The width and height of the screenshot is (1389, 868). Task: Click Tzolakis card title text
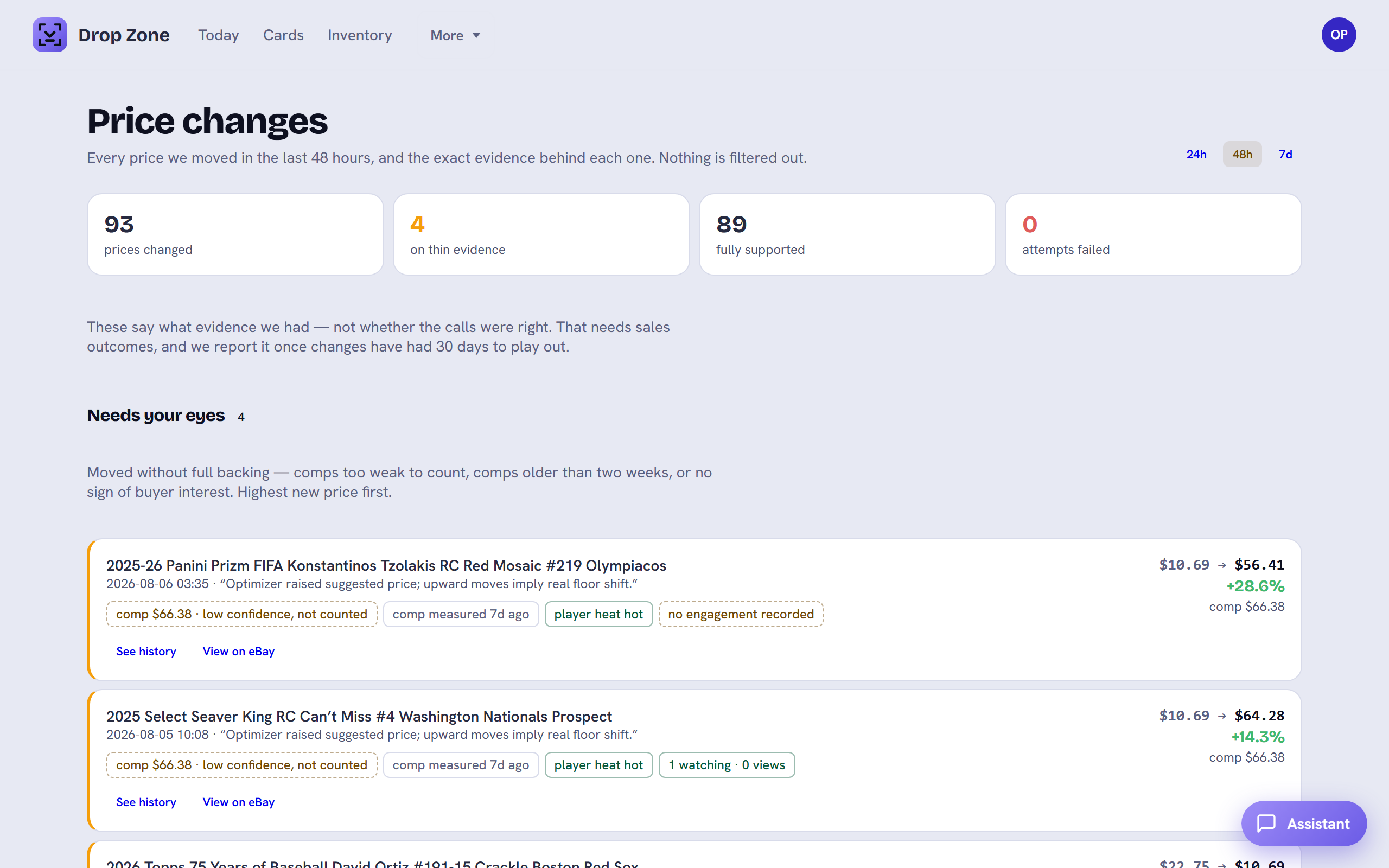[x=386, y=565]
